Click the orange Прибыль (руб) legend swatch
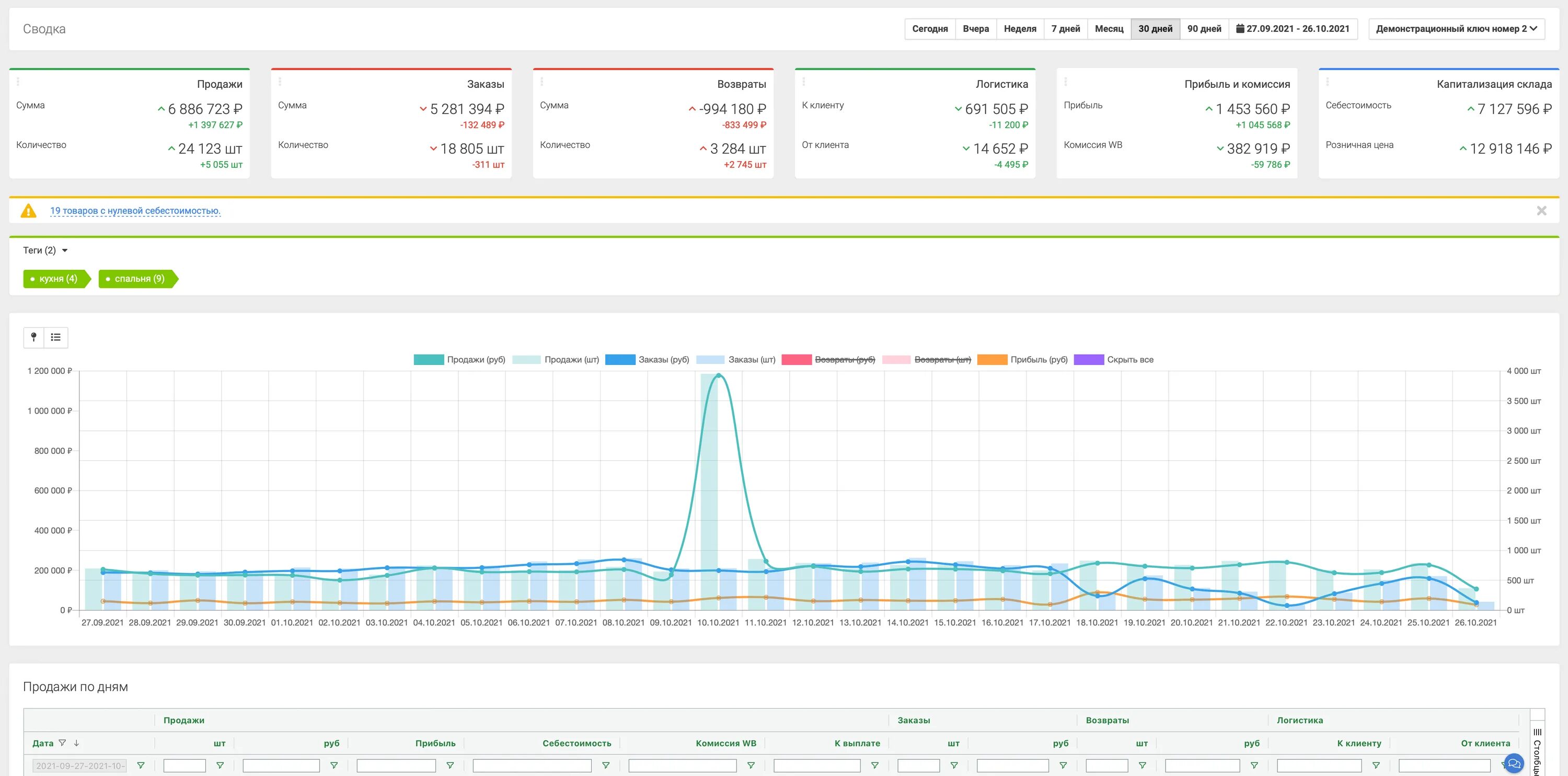 click(992, 360)
